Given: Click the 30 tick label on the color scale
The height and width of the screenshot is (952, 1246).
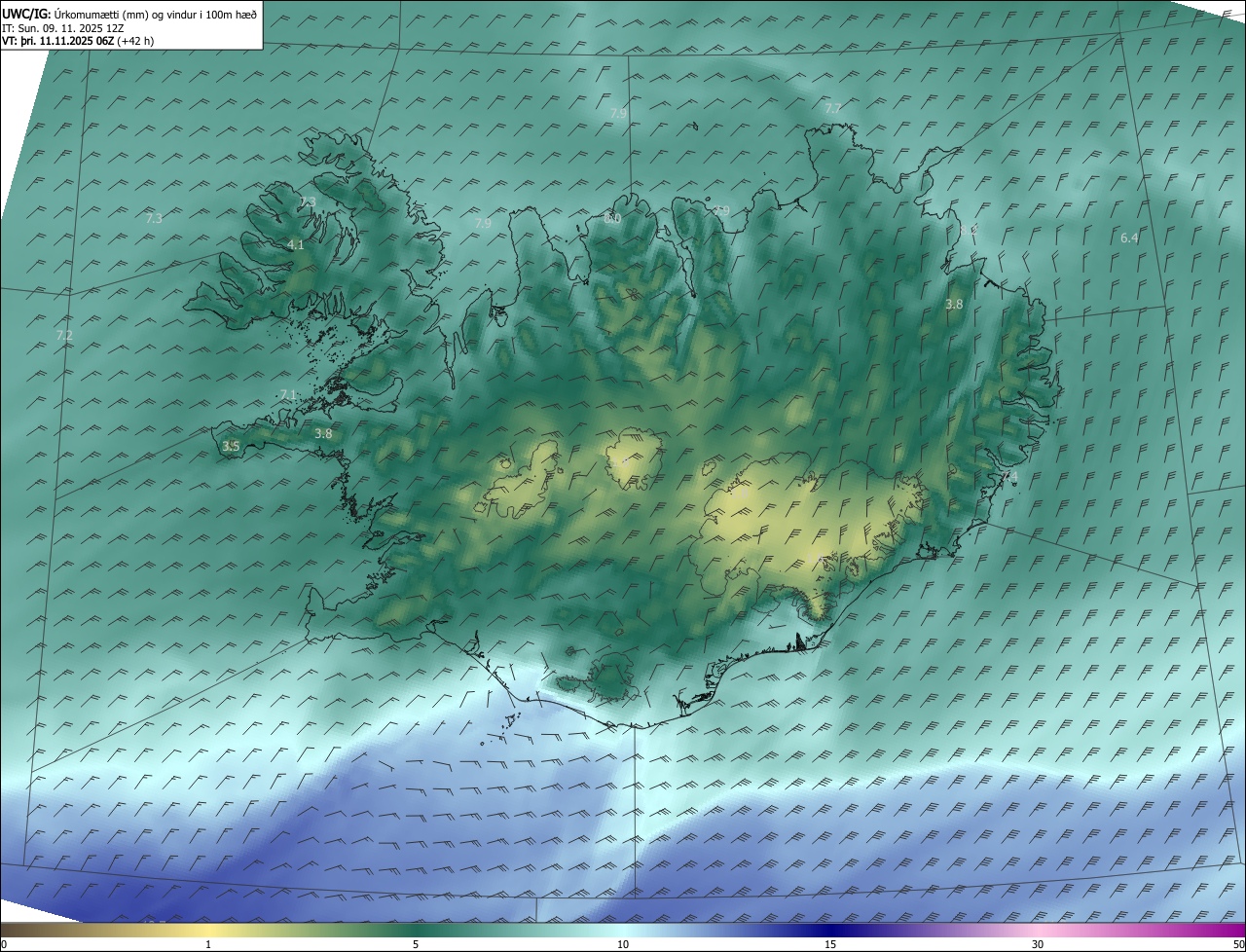Looking at the screenshot, I should tap(1038, 945).
